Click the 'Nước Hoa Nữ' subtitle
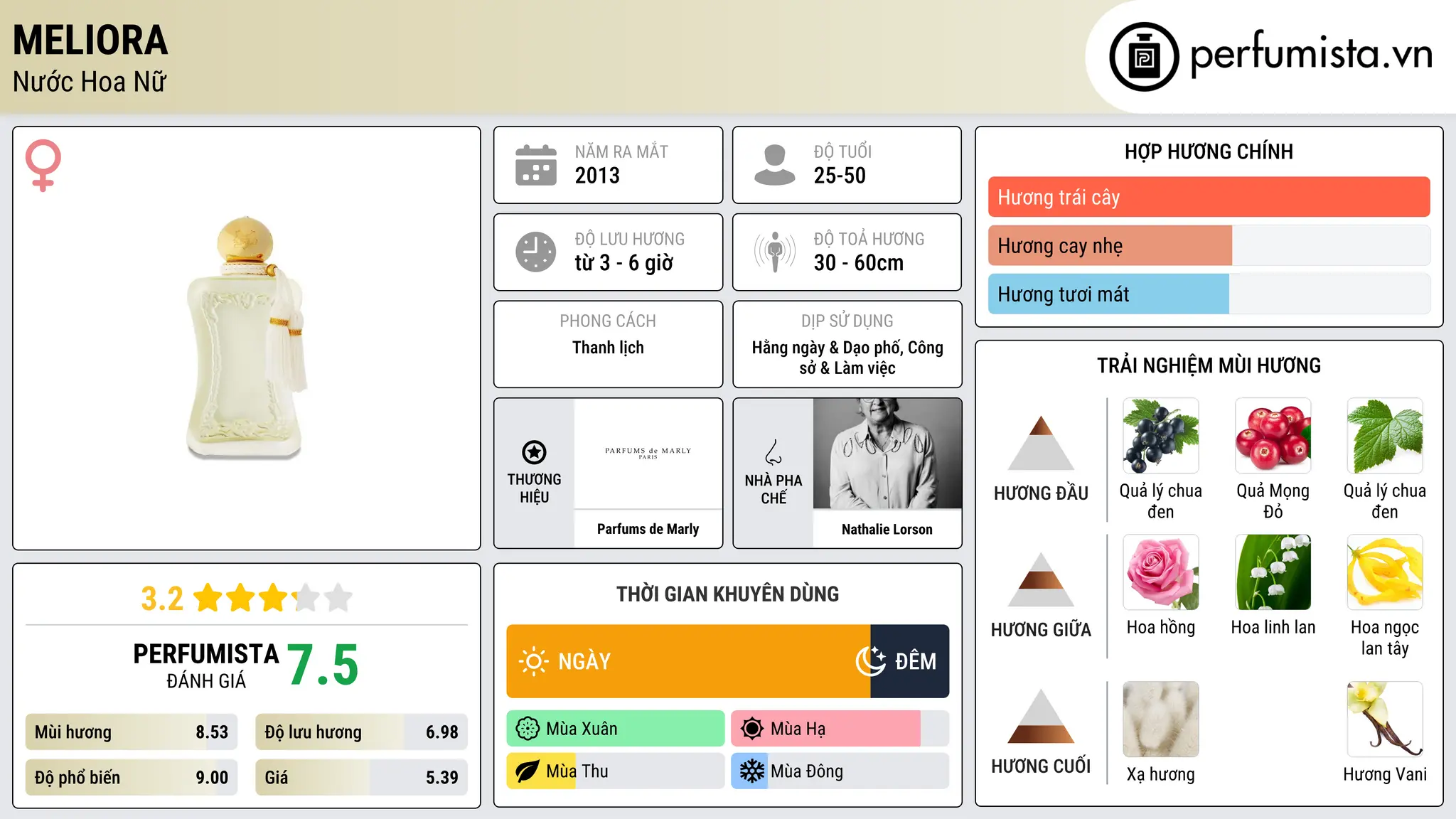 point(90,82)
